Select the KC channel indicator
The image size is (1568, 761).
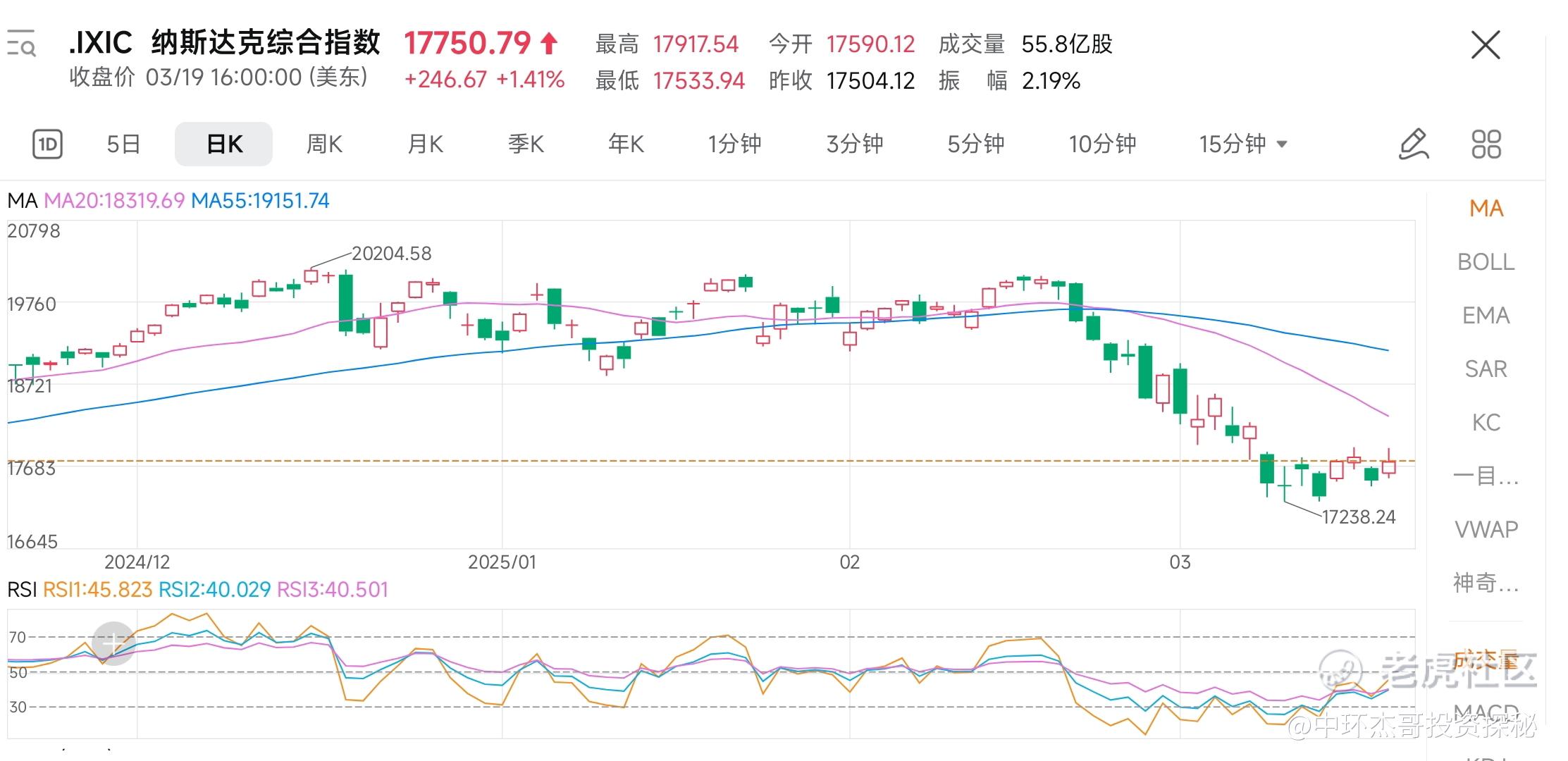(x=1486, y=423)
